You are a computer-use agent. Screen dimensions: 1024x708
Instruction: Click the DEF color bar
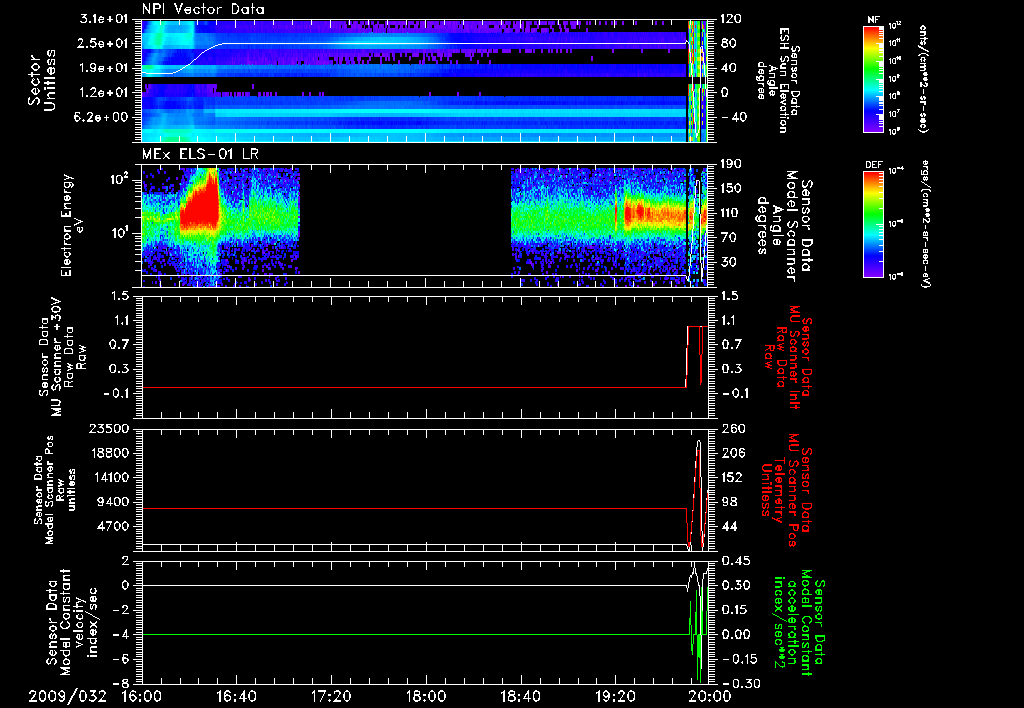tap(873, 224)
